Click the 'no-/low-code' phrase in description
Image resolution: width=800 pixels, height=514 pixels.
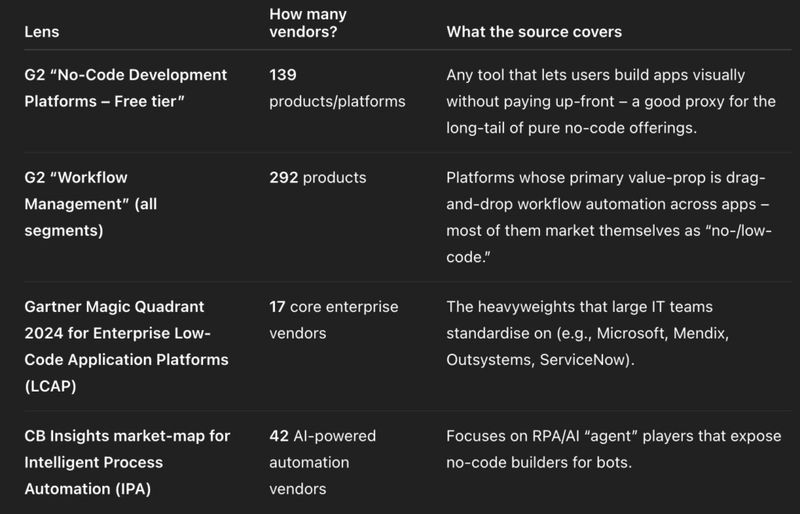coord(610,243)
